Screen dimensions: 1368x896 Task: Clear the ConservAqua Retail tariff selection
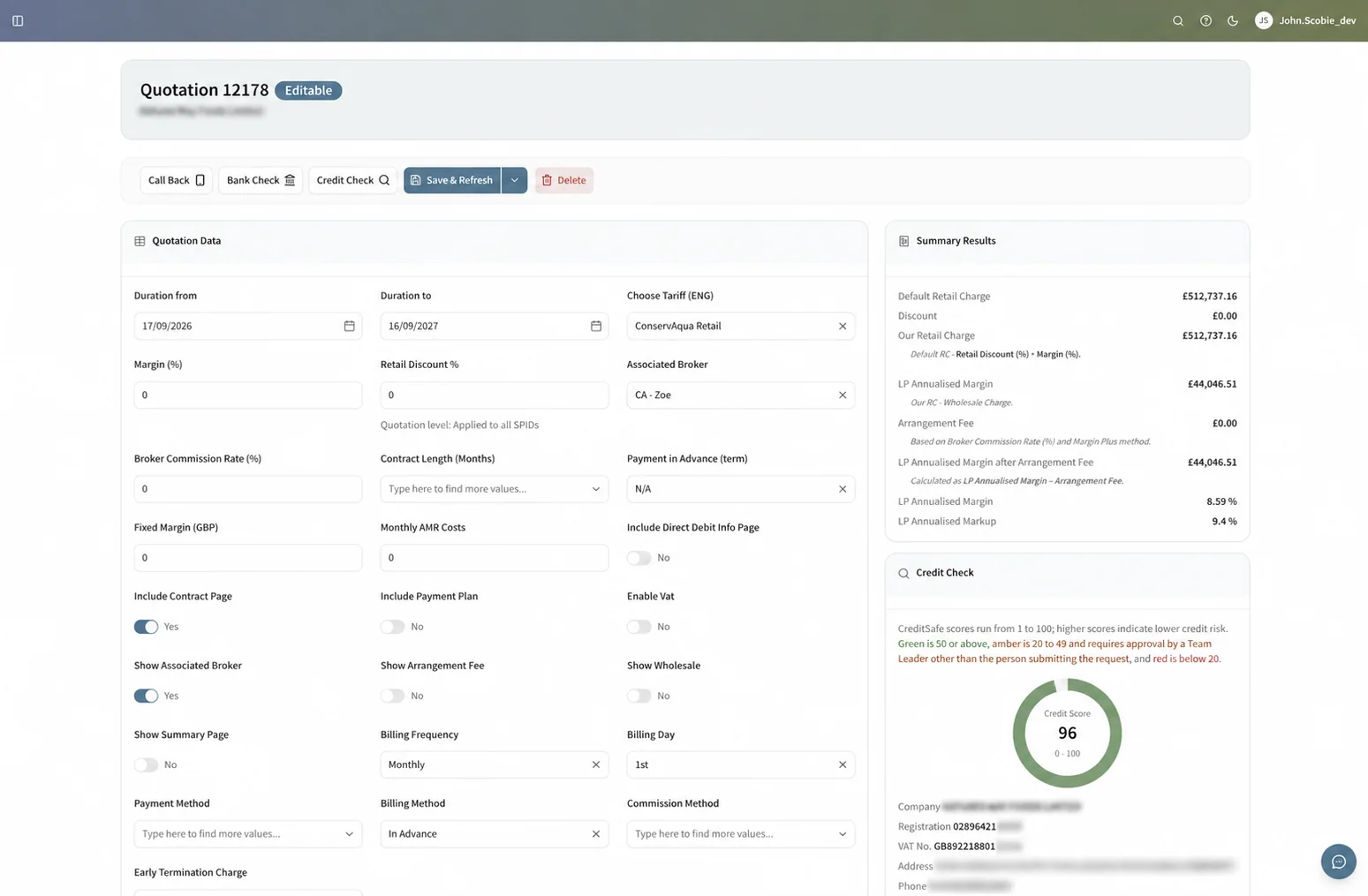[843, 326]
